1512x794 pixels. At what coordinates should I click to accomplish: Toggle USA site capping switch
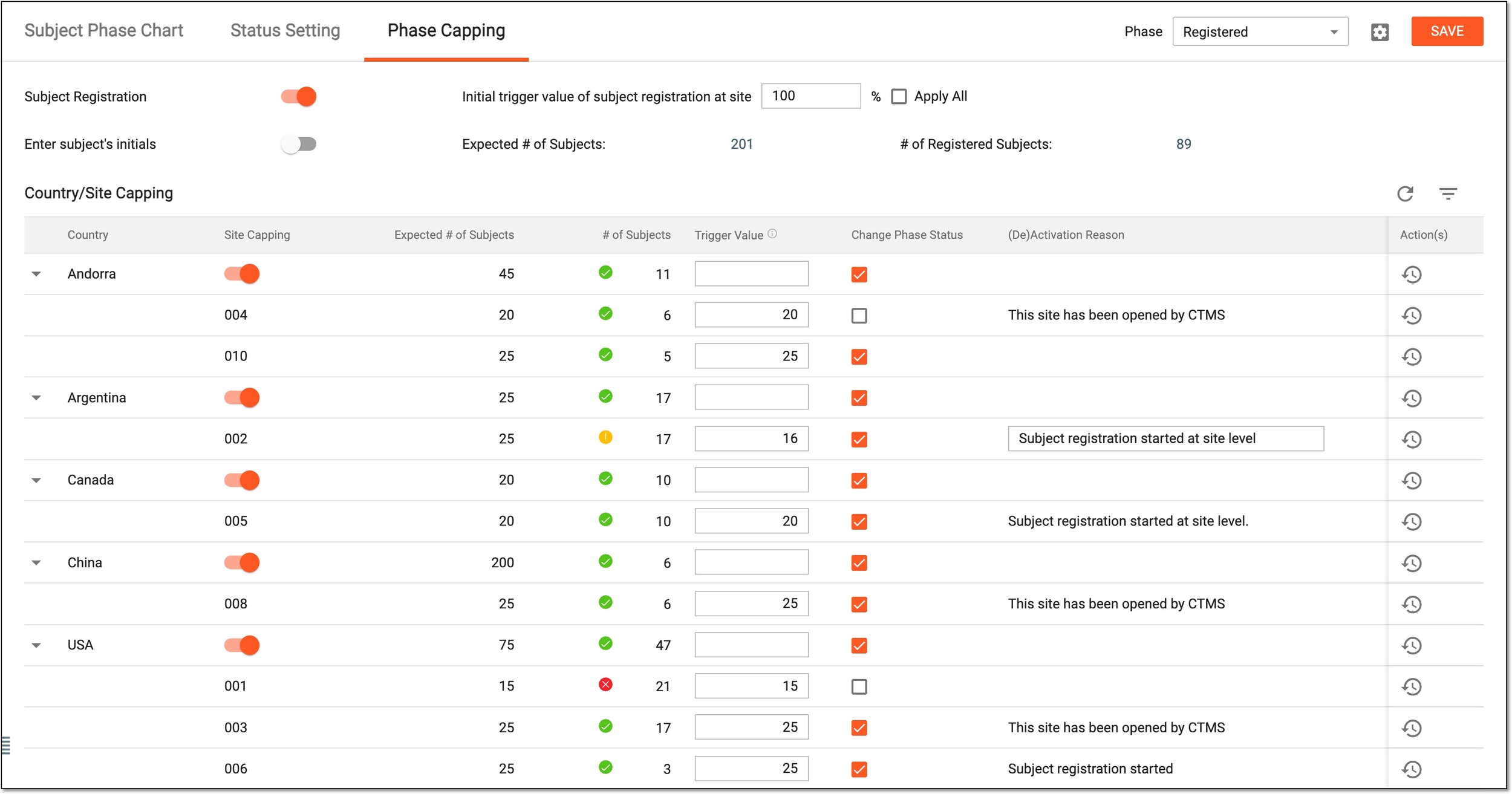click(242, 645)
